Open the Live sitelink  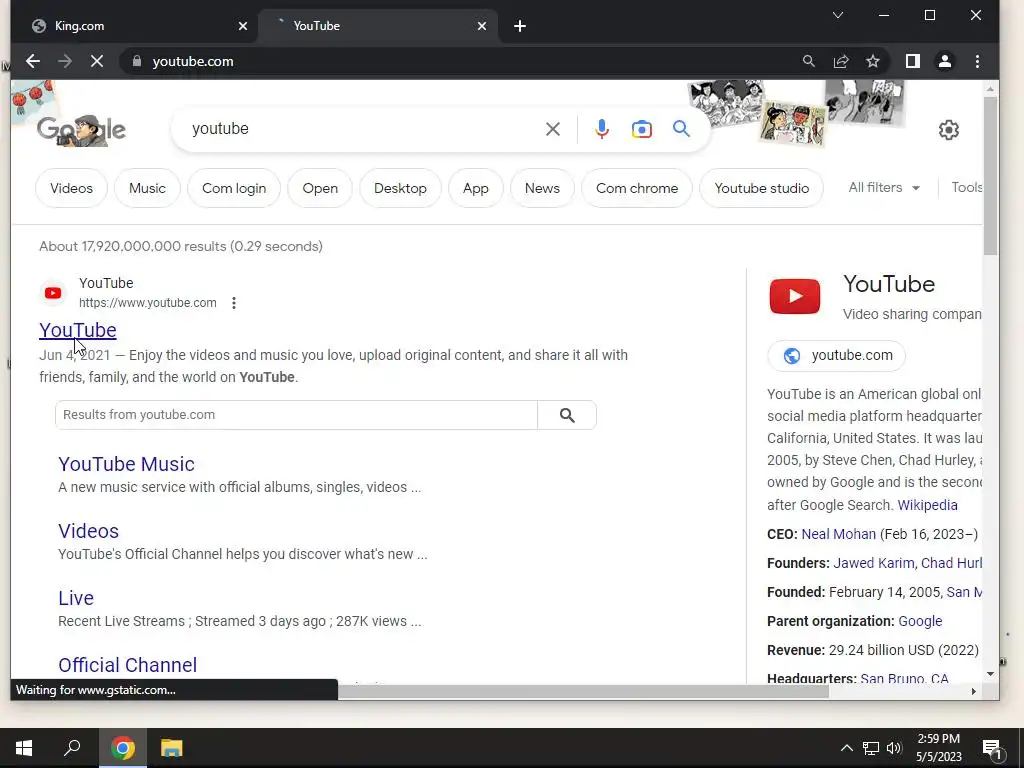76,598
